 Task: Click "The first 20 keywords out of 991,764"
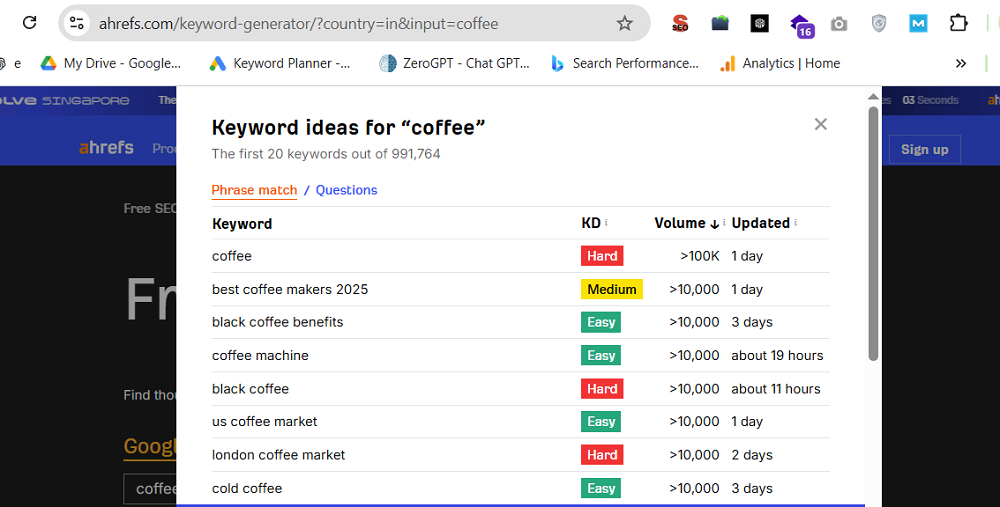pos(326,154)
